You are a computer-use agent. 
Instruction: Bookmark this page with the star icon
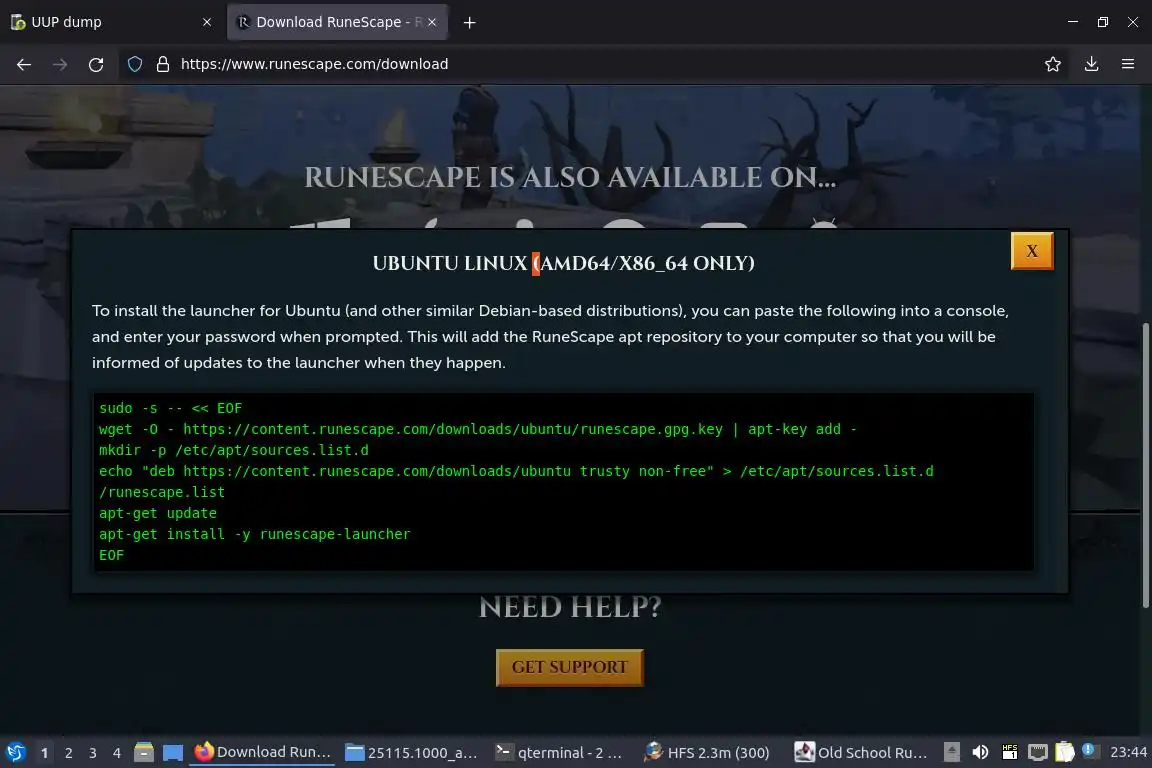coord(1053,65)
